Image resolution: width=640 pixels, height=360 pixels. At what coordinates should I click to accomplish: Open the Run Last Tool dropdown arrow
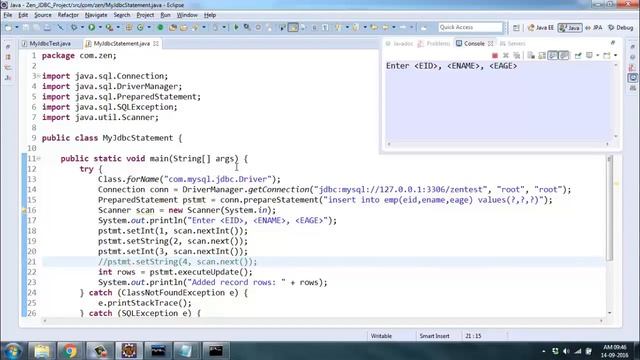118,27
